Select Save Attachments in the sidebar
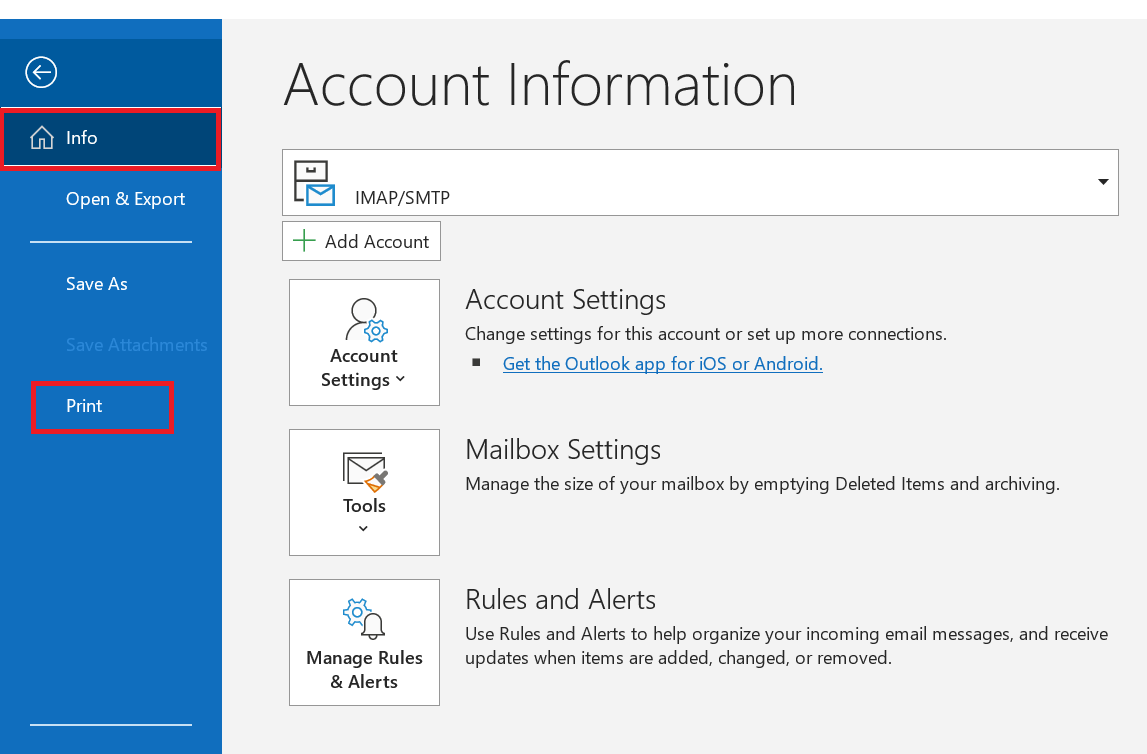Image resolution: width=1147 pixels, height=754 pixels. tap(136, 344)
